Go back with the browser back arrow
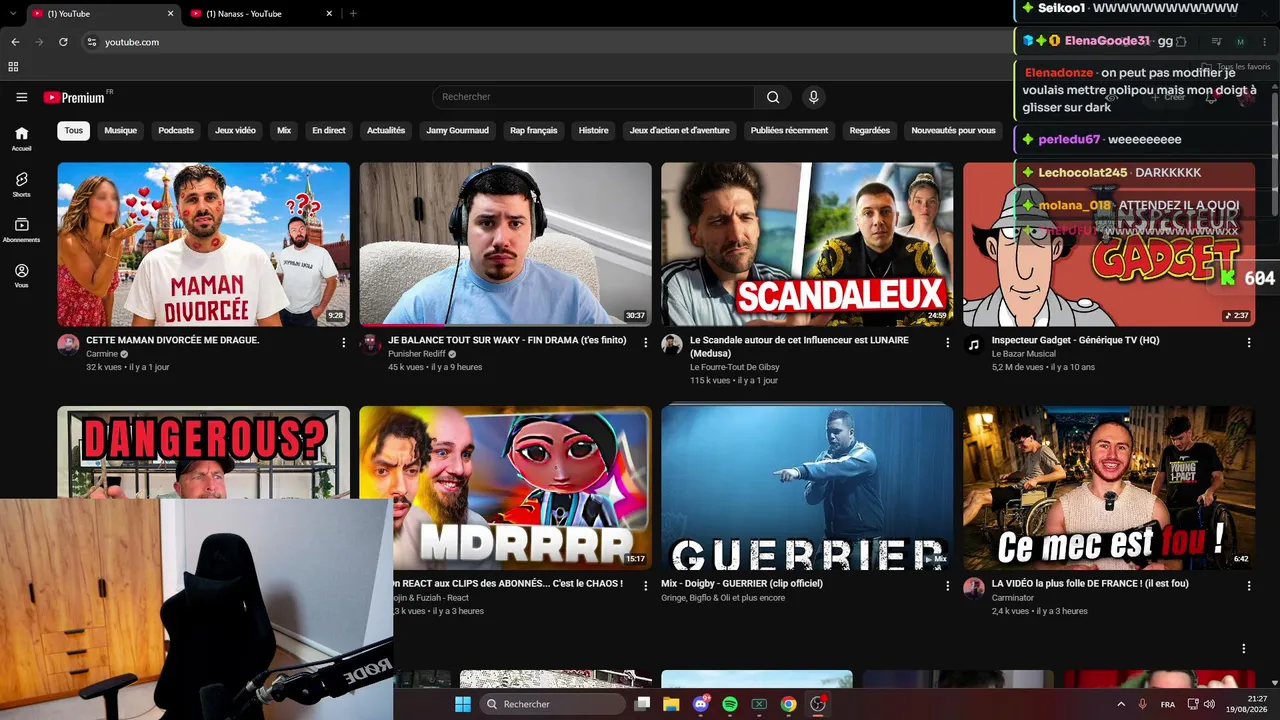This screenshot has height=720, width=1280. click(x=15, y=42)
